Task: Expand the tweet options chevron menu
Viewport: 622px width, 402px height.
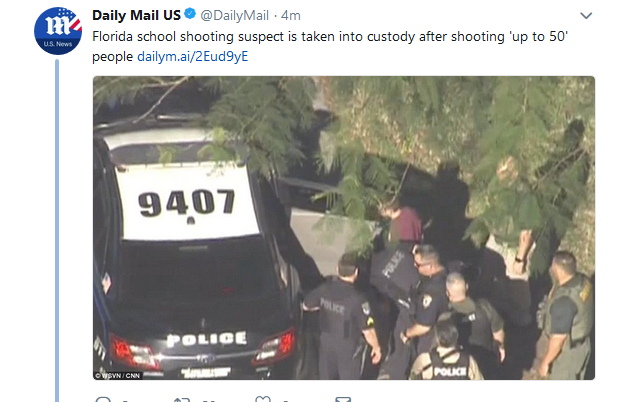Action: pos(586,16)
